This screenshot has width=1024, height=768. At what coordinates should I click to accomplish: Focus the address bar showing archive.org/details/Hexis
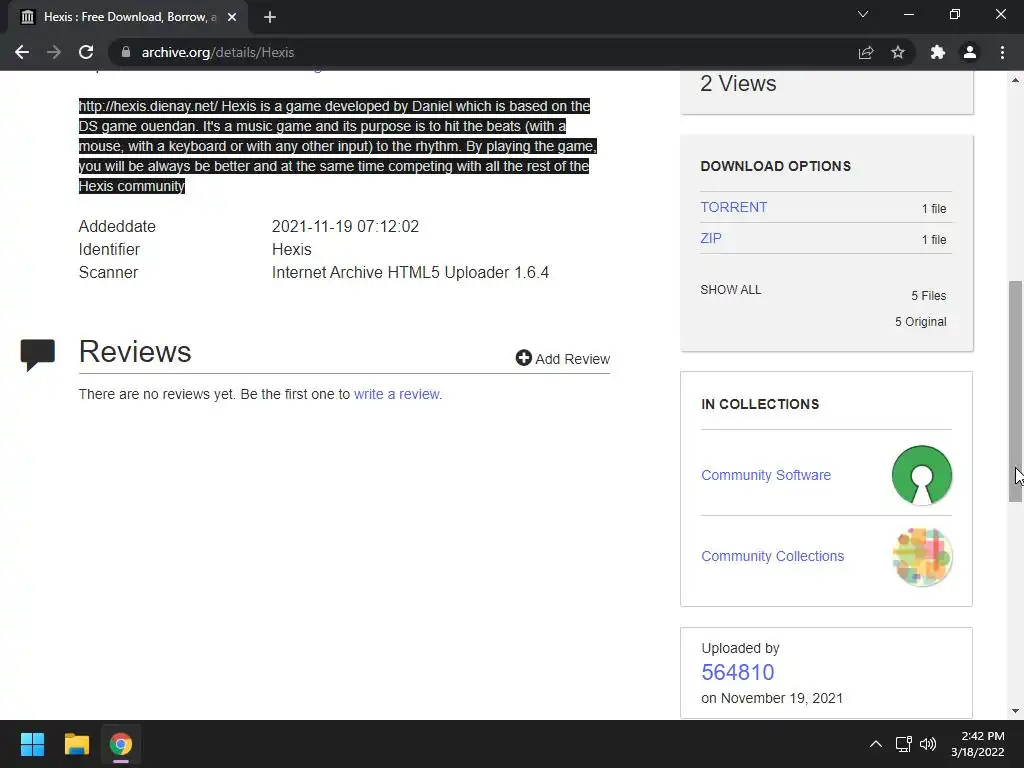[x=483, y=52]
